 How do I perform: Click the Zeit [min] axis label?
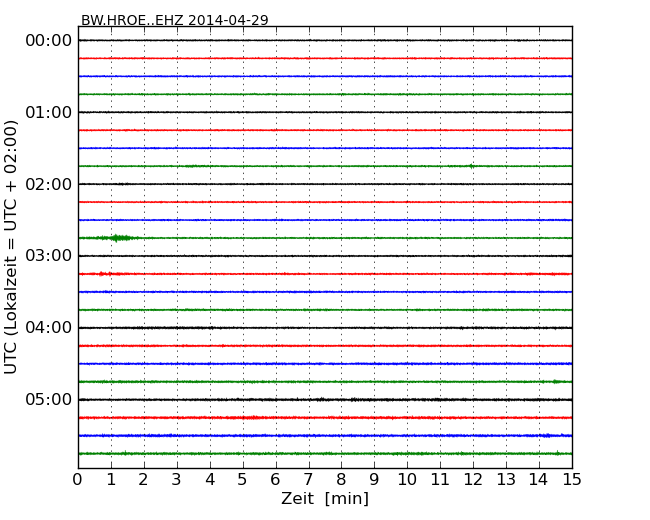(325, 498)
